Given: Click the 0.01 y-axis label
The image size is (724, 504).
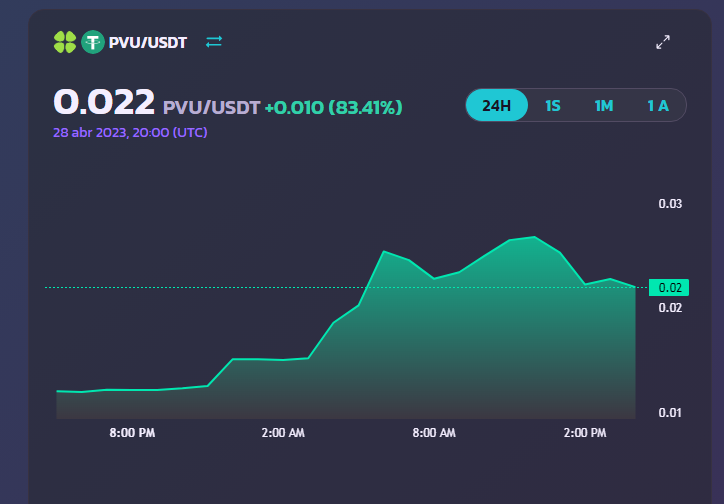Looking at the screenshot, I should pyautogui.click(x=670, y=412).
